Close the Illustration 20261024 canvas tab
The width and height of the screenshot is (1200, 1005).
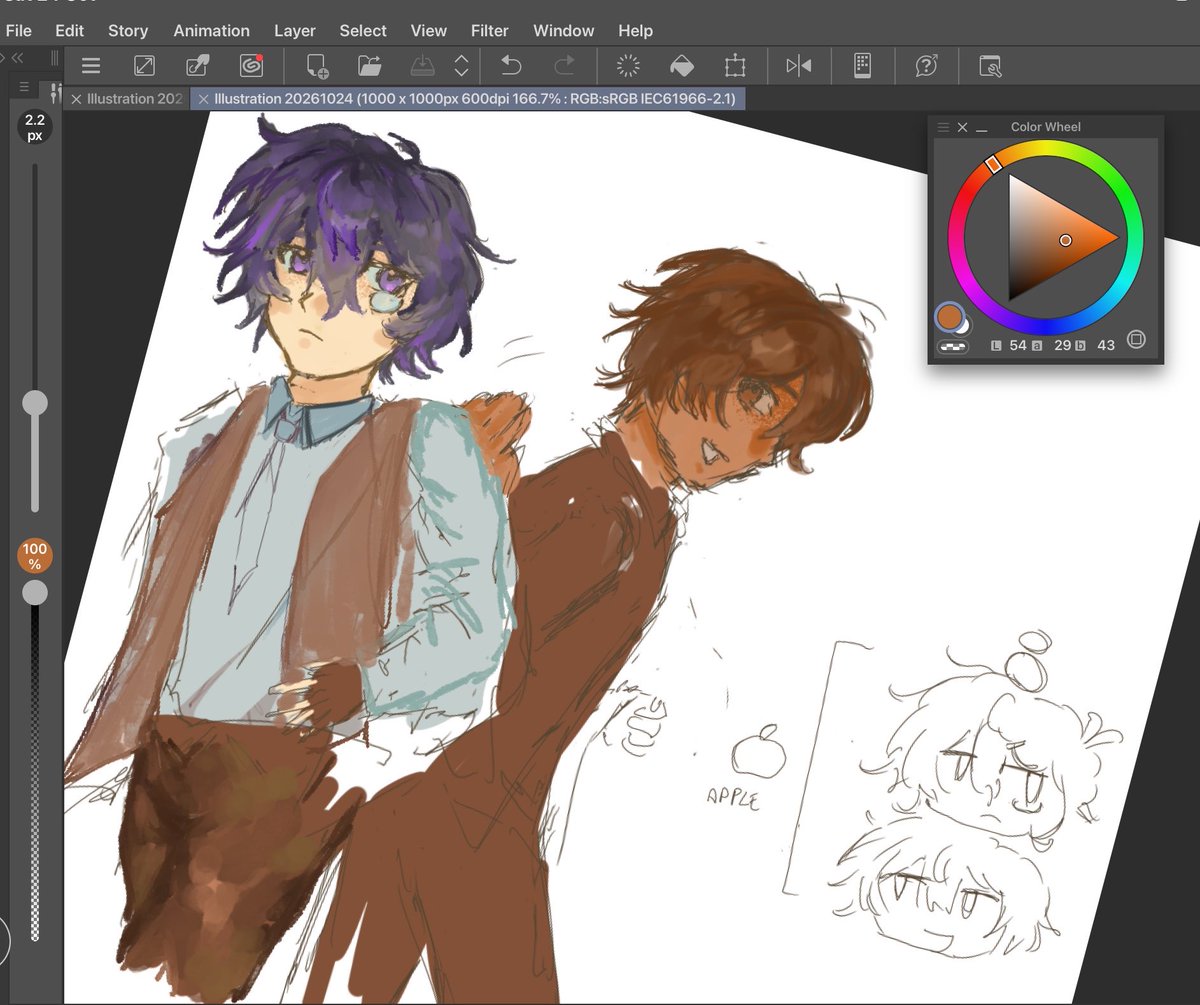coord(203,99)
